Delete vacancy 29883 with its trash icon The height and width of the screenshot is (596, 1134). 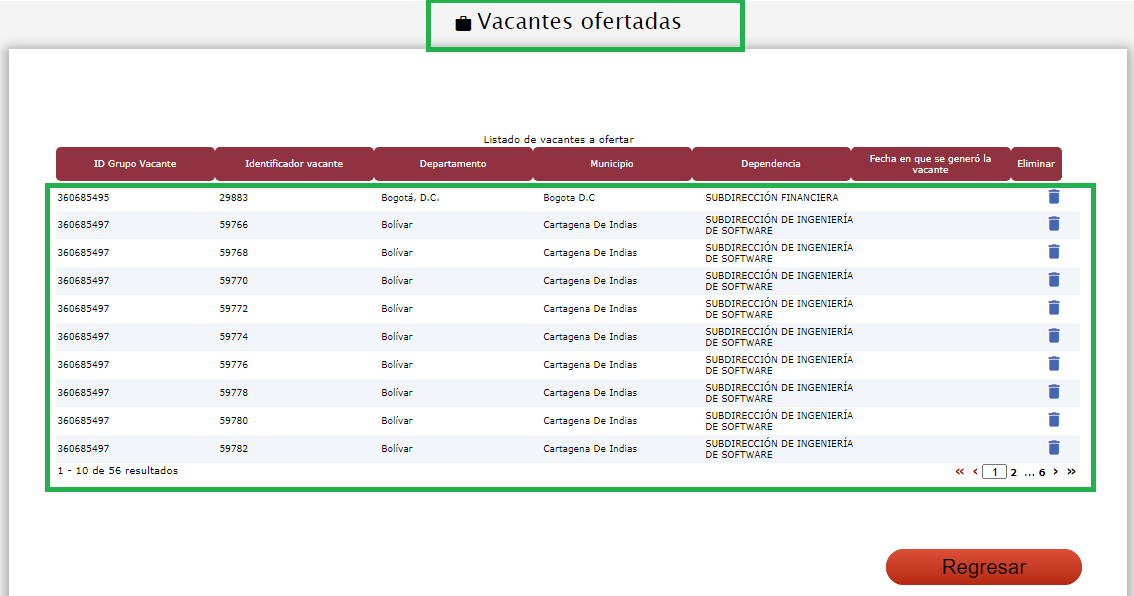1053,197
